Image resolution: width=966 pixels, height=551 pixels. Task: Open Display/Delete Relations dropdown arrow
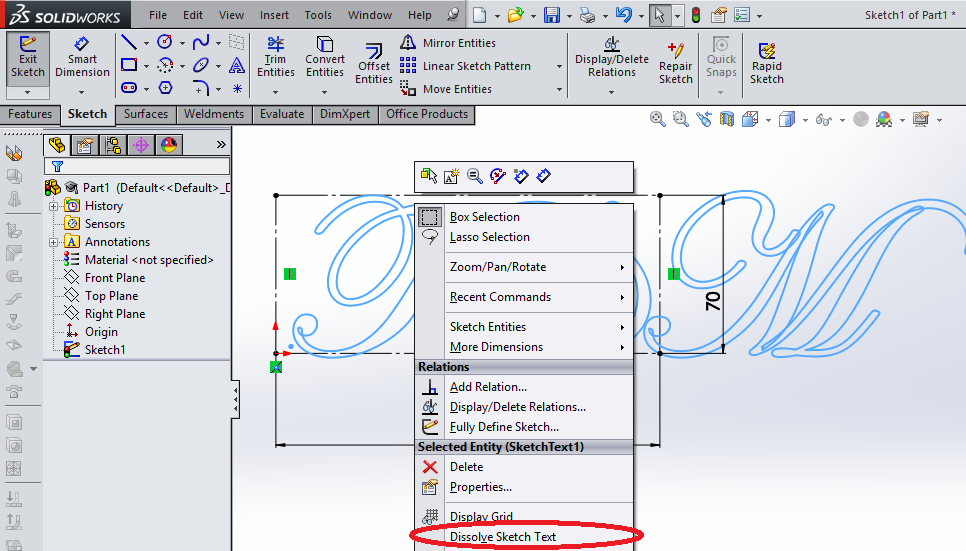click(611, 92)
